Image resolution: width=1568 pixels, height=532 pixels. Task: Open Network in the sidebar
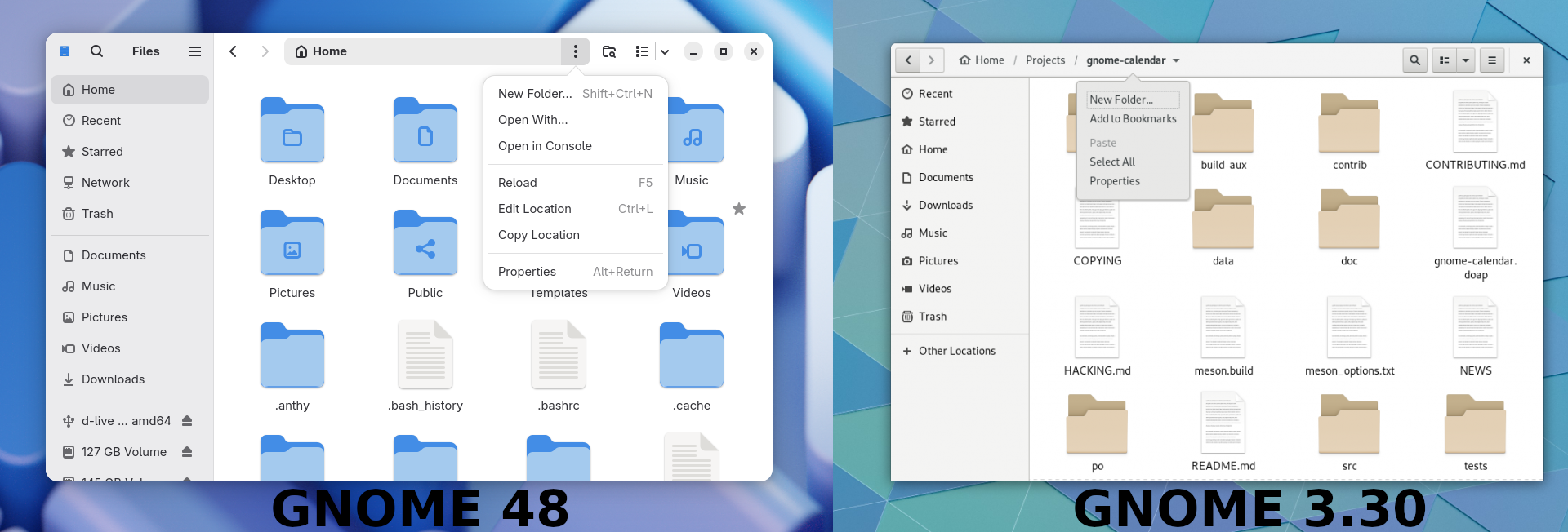tap(130, 183)
